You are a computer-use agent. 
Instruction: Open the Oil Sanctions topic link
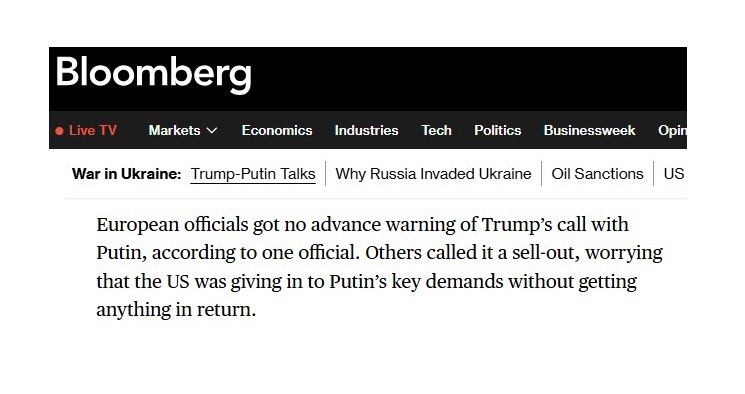point(597,174)
